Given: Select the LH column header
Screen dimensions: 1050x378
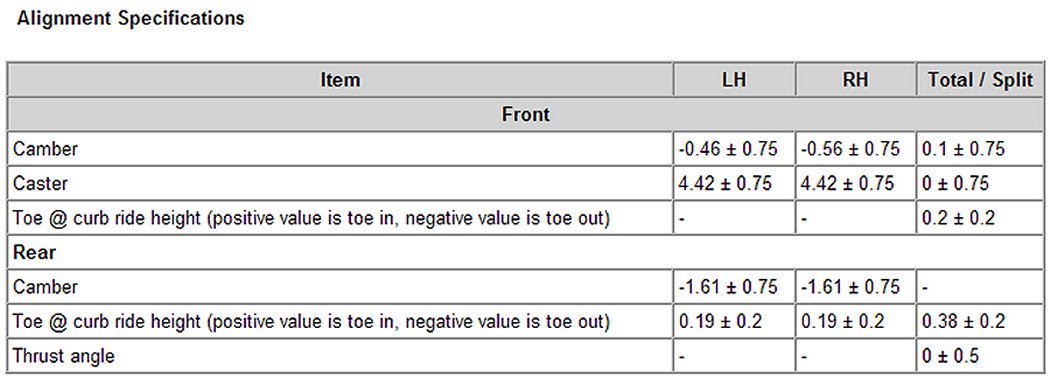Looking at the screenshot, I should (x=734, y=80).
